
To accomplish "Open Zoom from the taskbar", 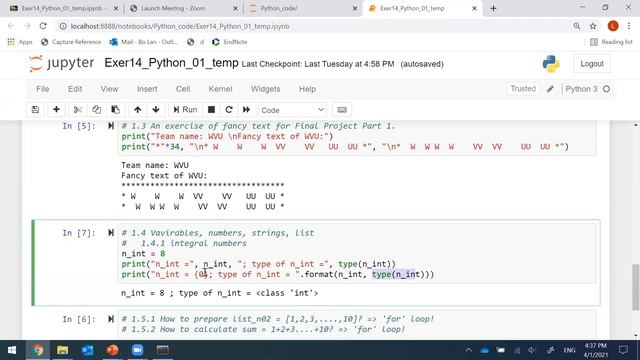I will (138, 350).
